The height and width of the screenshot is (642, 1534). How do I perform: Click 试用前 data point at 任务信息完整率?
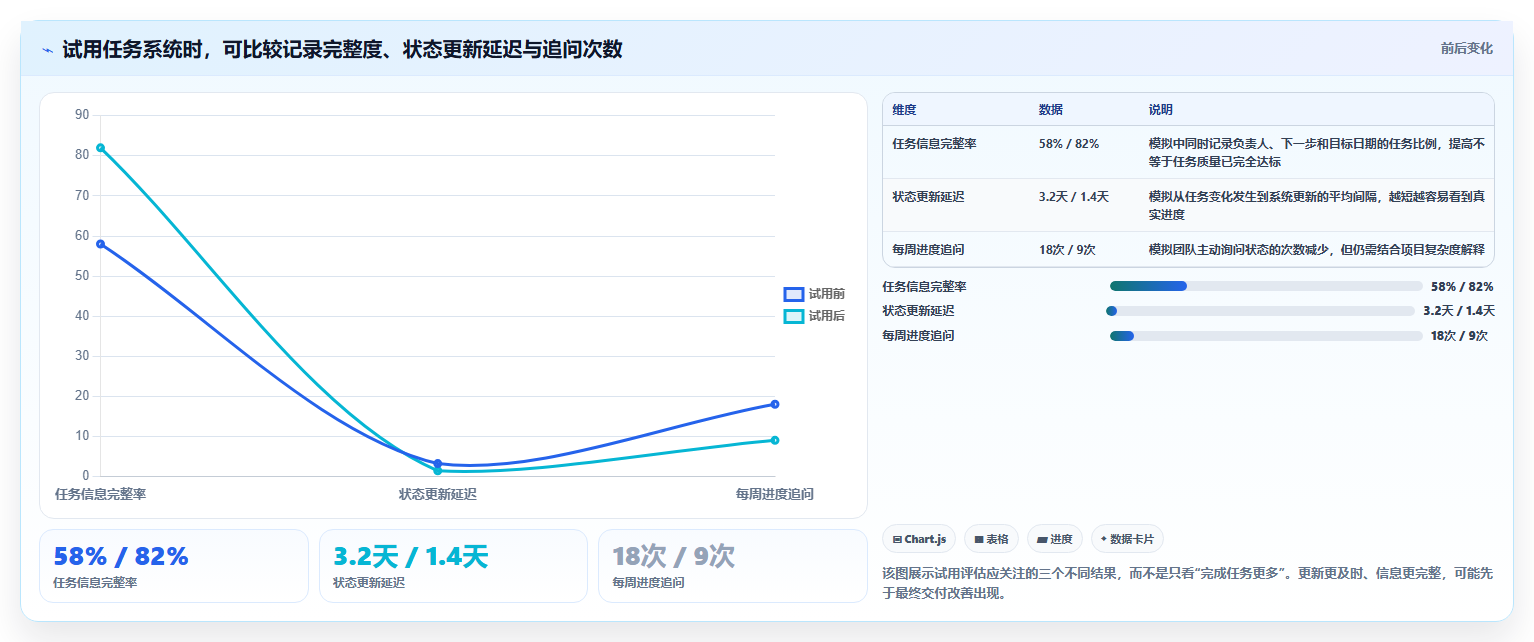100,244
